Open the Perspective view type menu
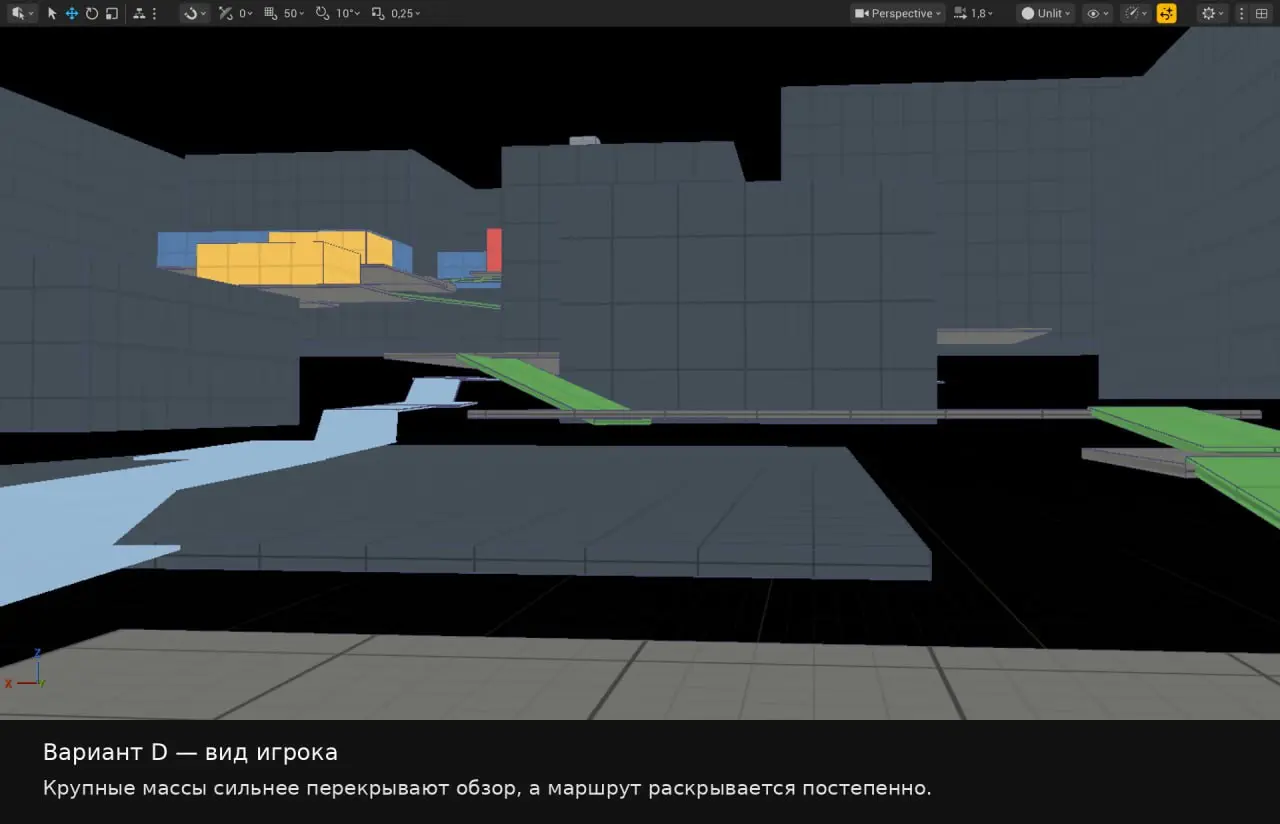This screenshot has height=824, width=1280. [898, 13]
